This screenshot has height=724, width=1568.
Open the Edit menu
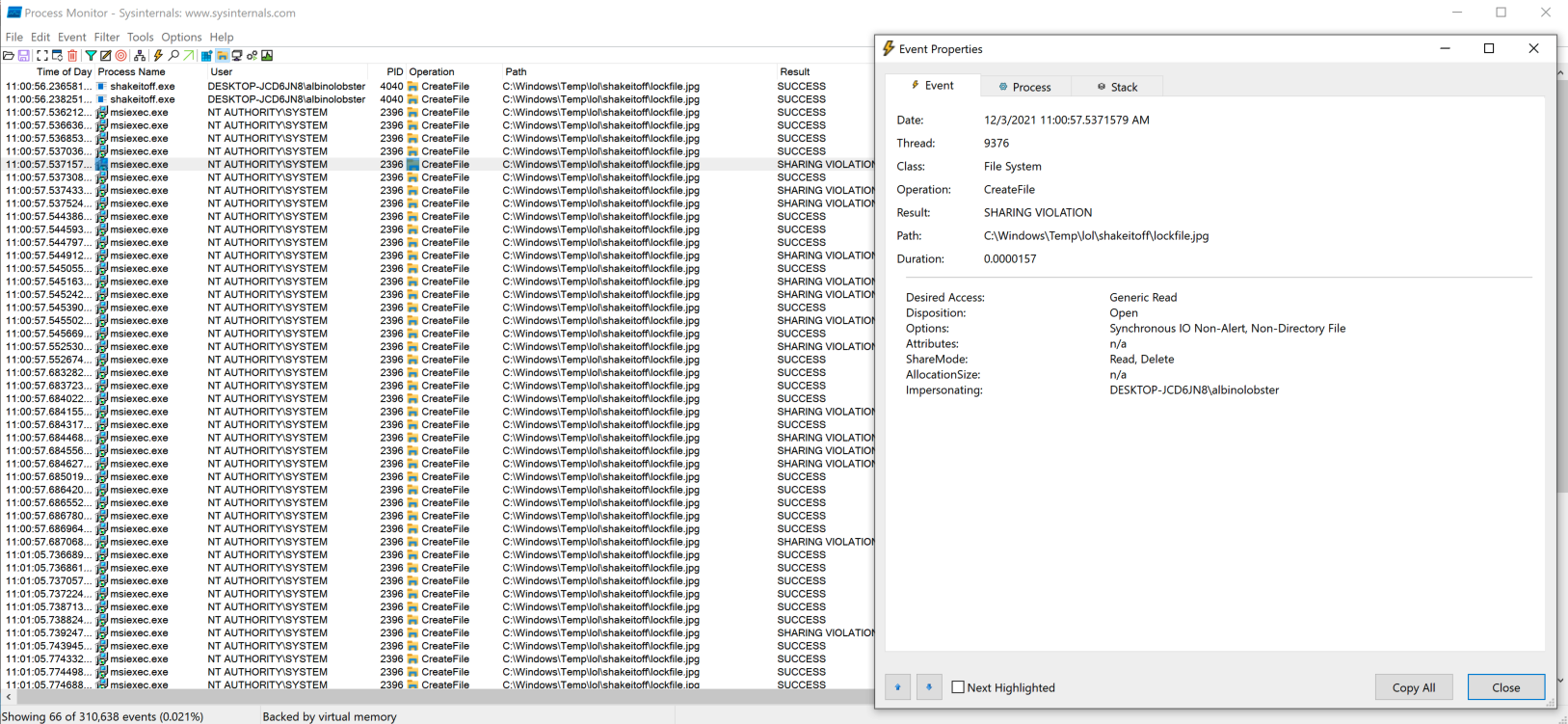point(40,37)
